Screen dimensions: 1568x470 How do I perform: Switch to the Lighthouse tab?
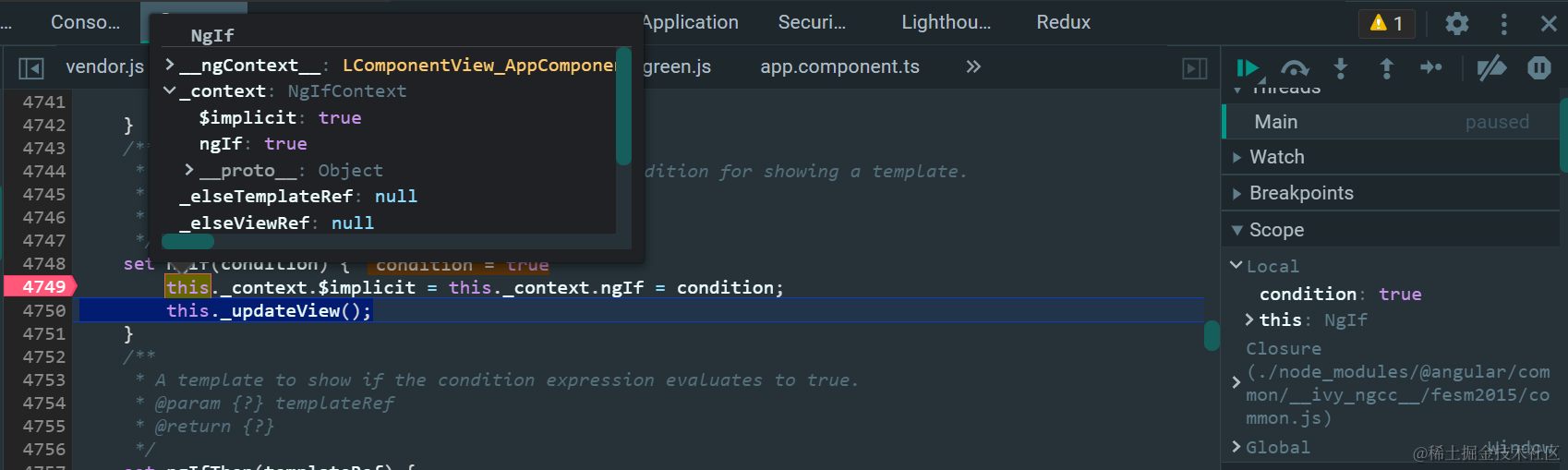click(x=946, y=22)
